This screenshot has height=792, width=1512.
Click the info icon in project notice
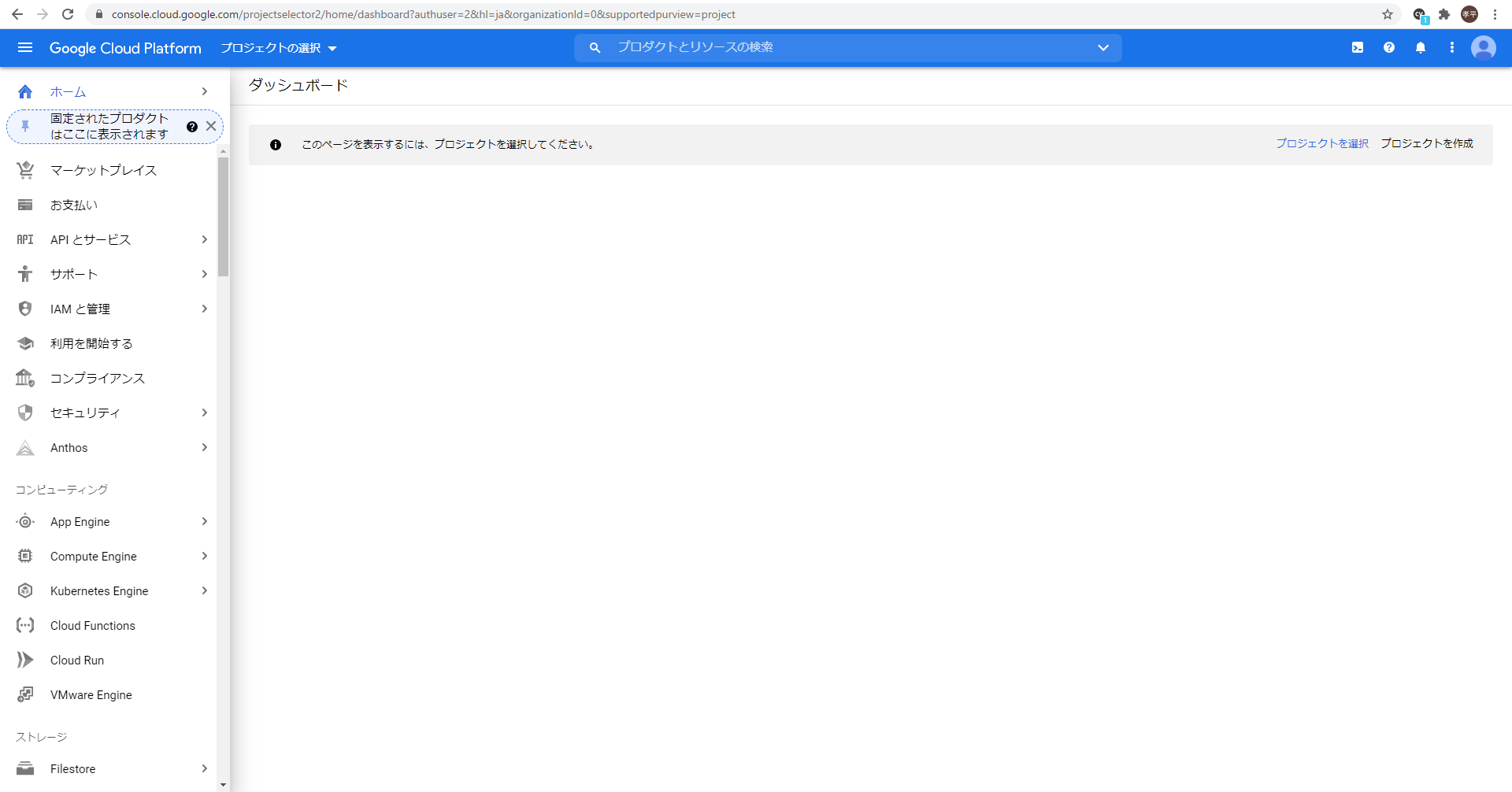pyautogui.click(x=276, y=145)
